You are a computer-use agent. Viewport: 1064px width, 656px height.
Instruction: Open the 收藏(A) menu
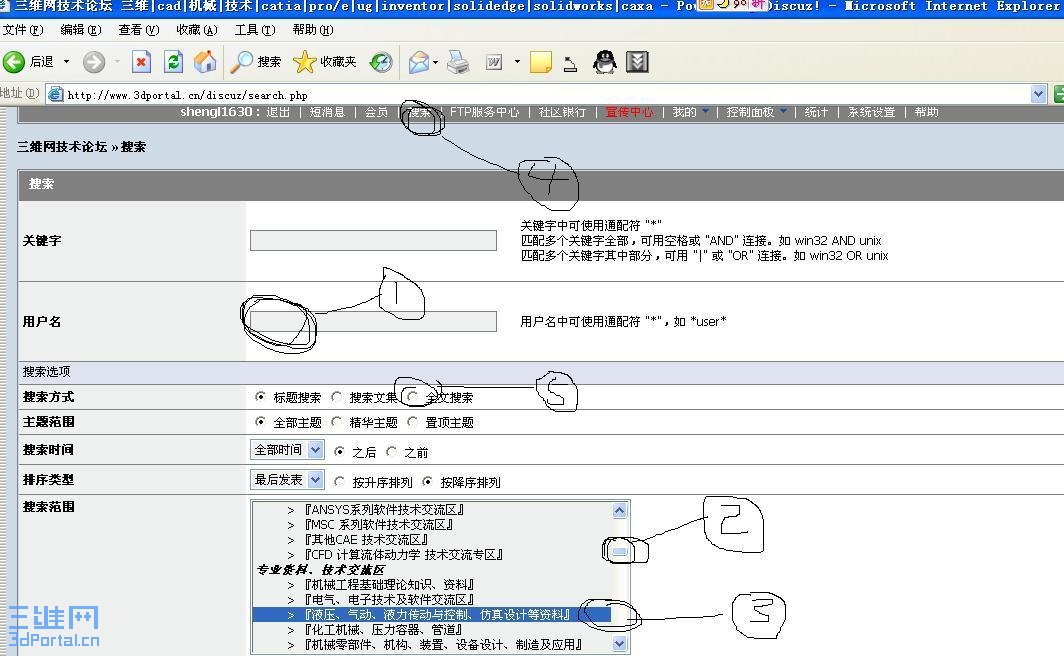click(x=197, y=30)
